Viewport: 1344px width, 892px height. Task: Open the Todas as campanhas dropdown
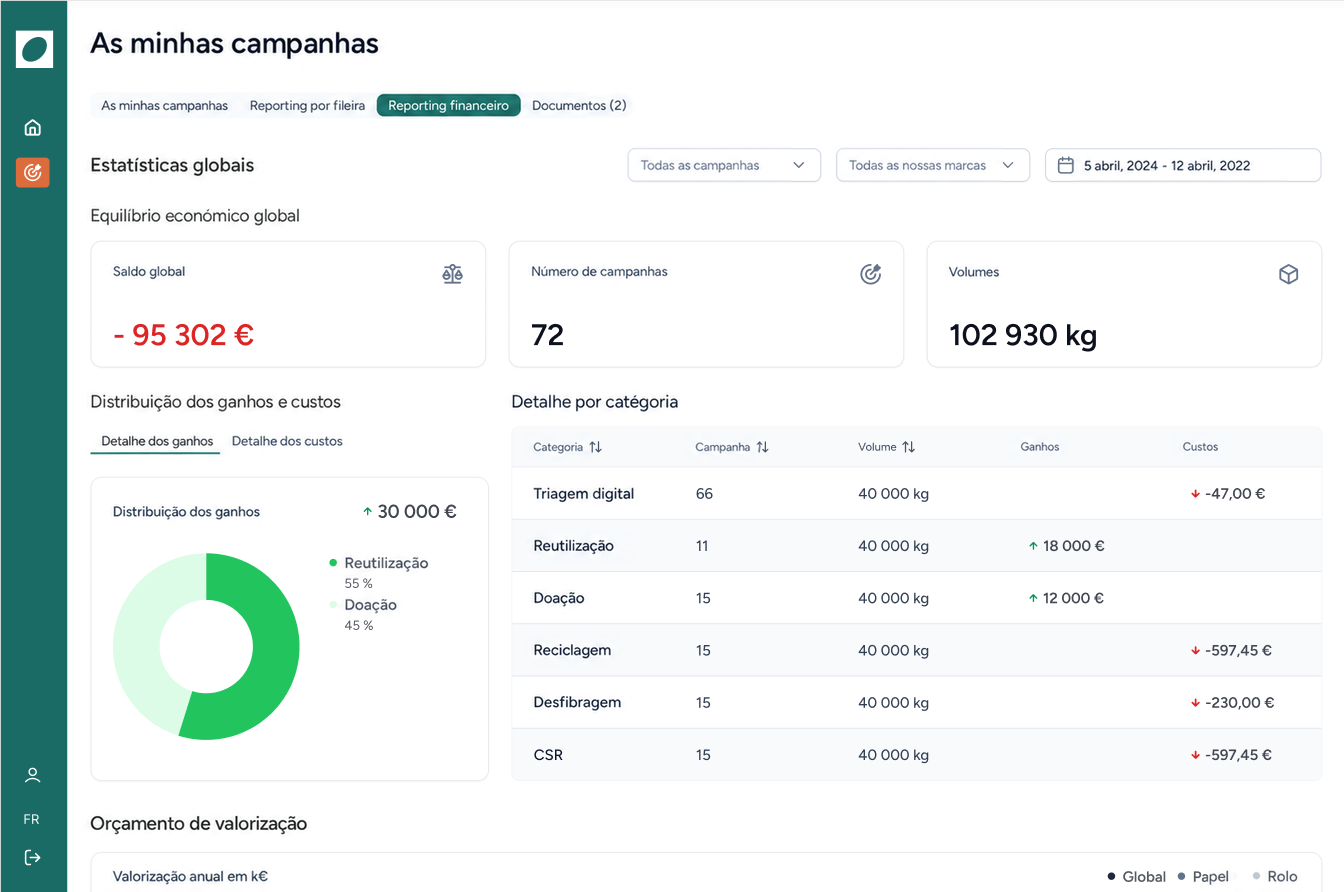click(724, 165)
